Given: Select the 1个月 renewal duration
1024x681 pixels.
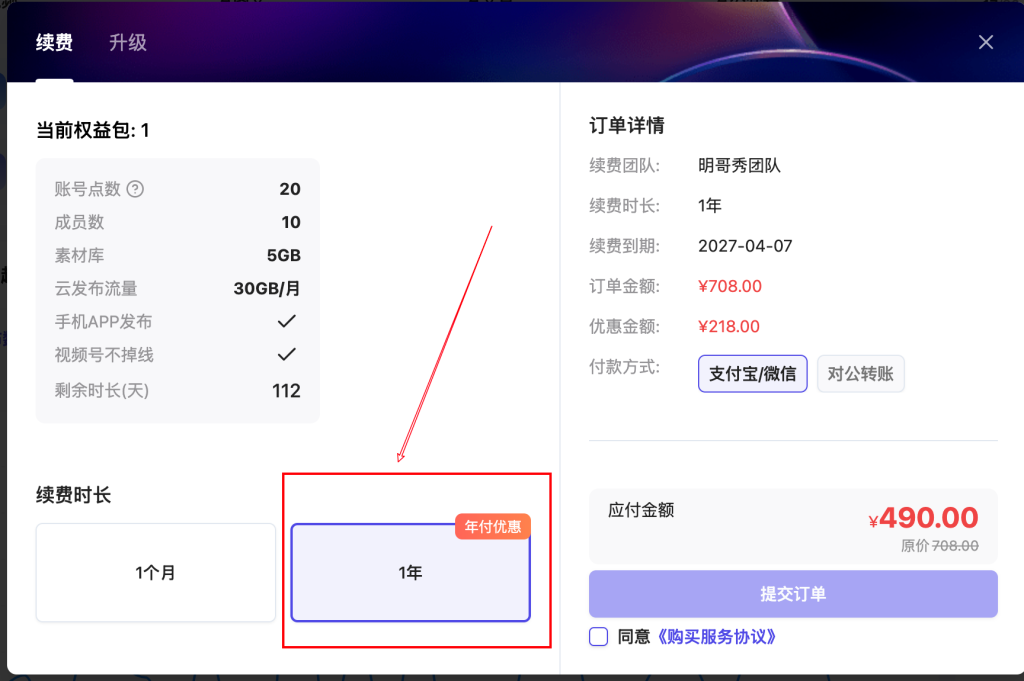Looking at the screenshot, I should (156, 573).
